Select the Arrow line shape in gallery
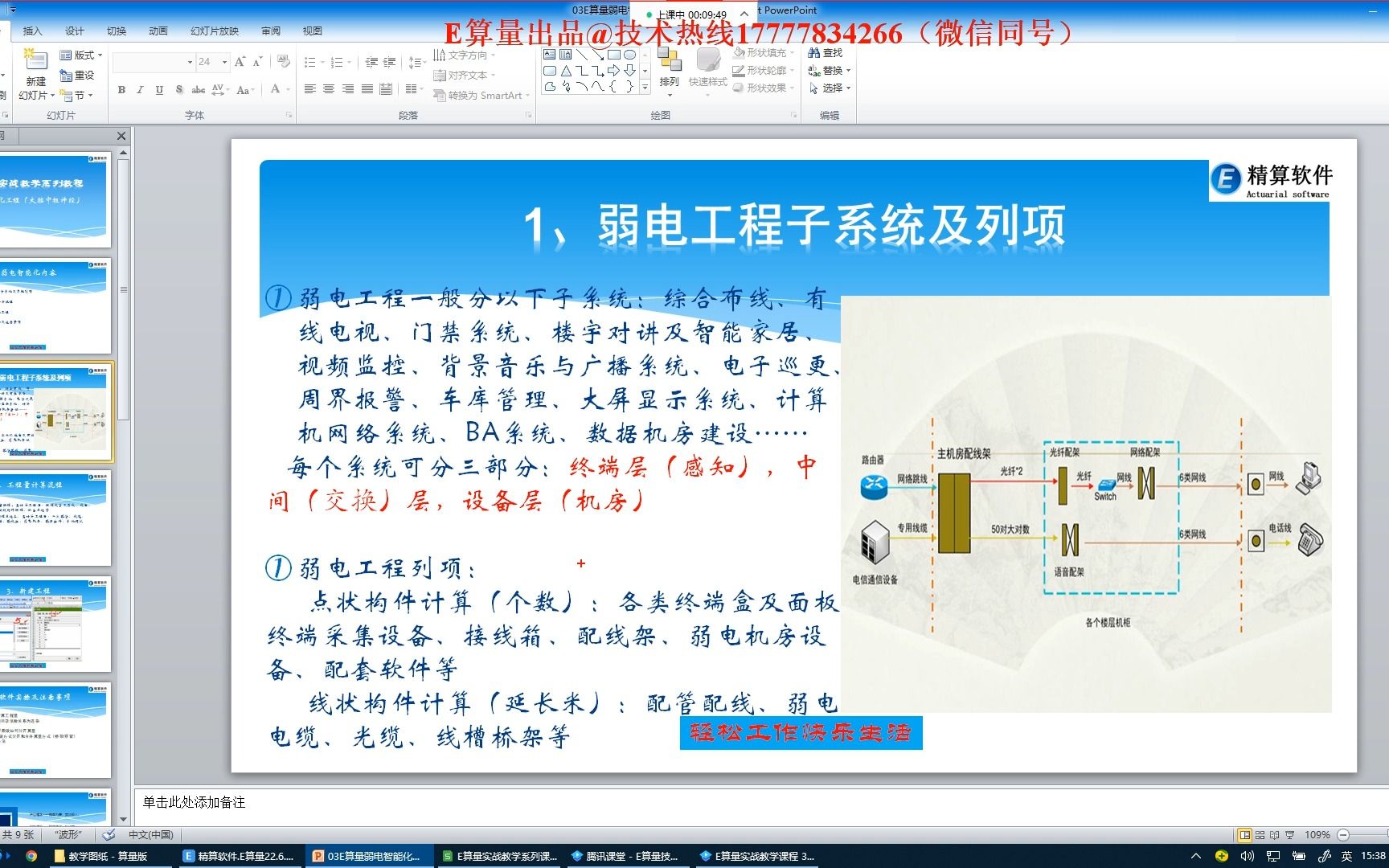This screenshot has height=868, width=1389. click(x=598, y=55)
